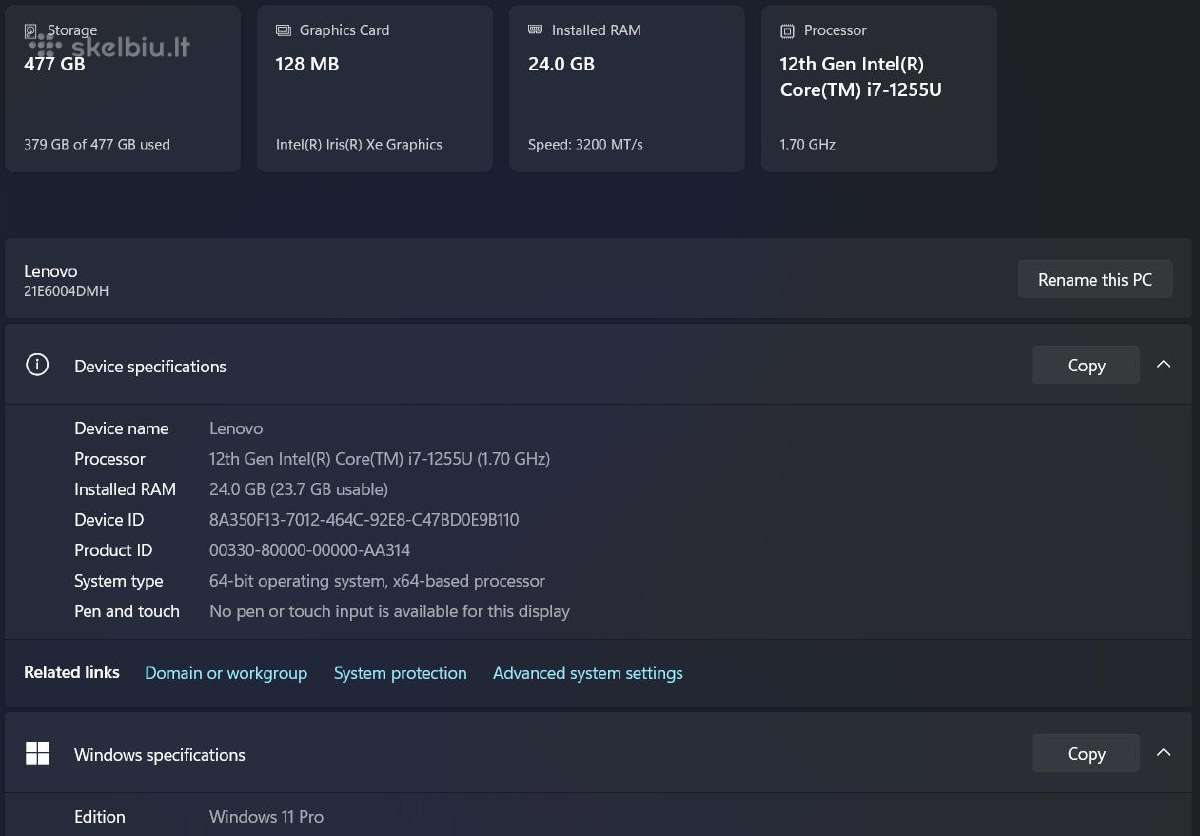Open the Processor i7-1255U card
Screen dimensions: 1200x836
click(879, 89)
